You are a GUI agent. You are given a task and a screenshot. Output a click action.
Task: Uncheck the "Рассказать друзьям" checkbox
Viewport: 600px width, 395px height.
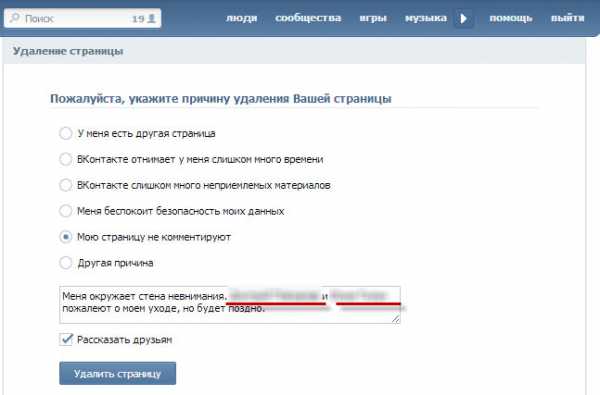66,339
